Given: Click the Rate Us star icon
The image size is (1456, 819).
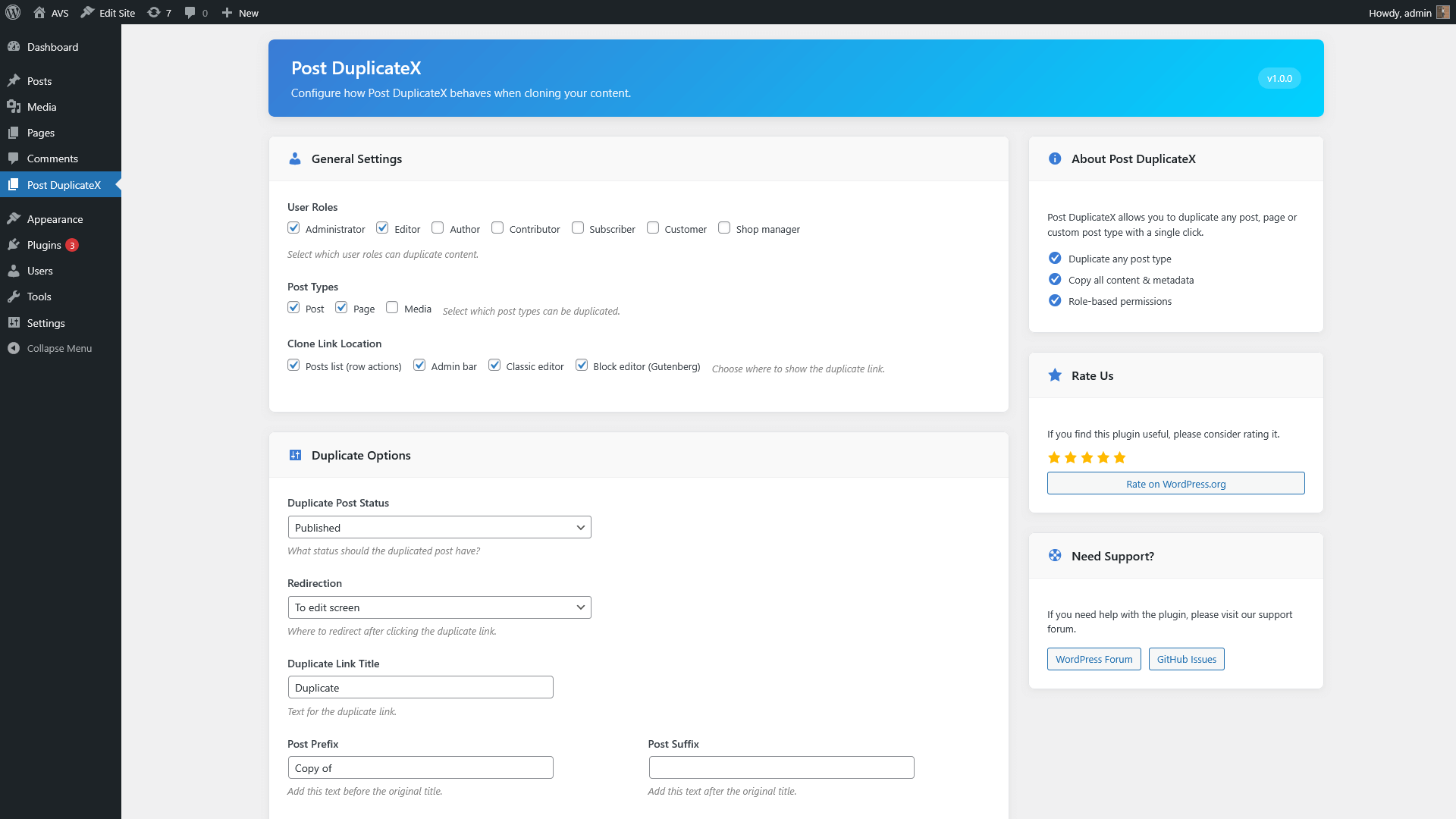Looking at the screenshot, I should point(1055,375).
